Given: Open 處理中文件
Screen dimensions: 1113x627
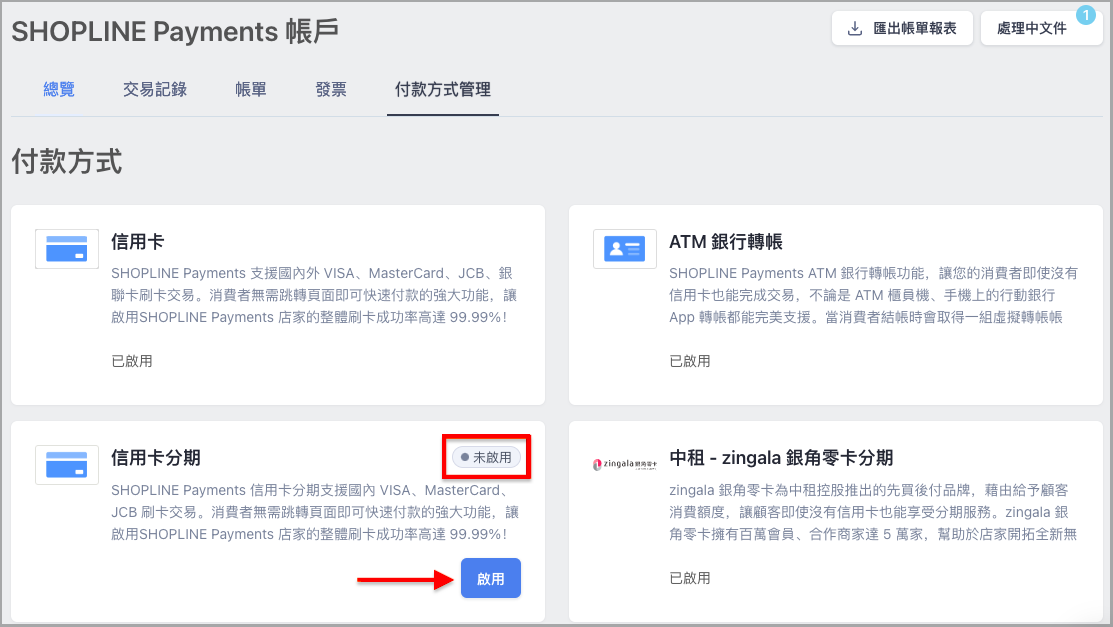Looking at the screenshot, I should tap(1041, 28).
